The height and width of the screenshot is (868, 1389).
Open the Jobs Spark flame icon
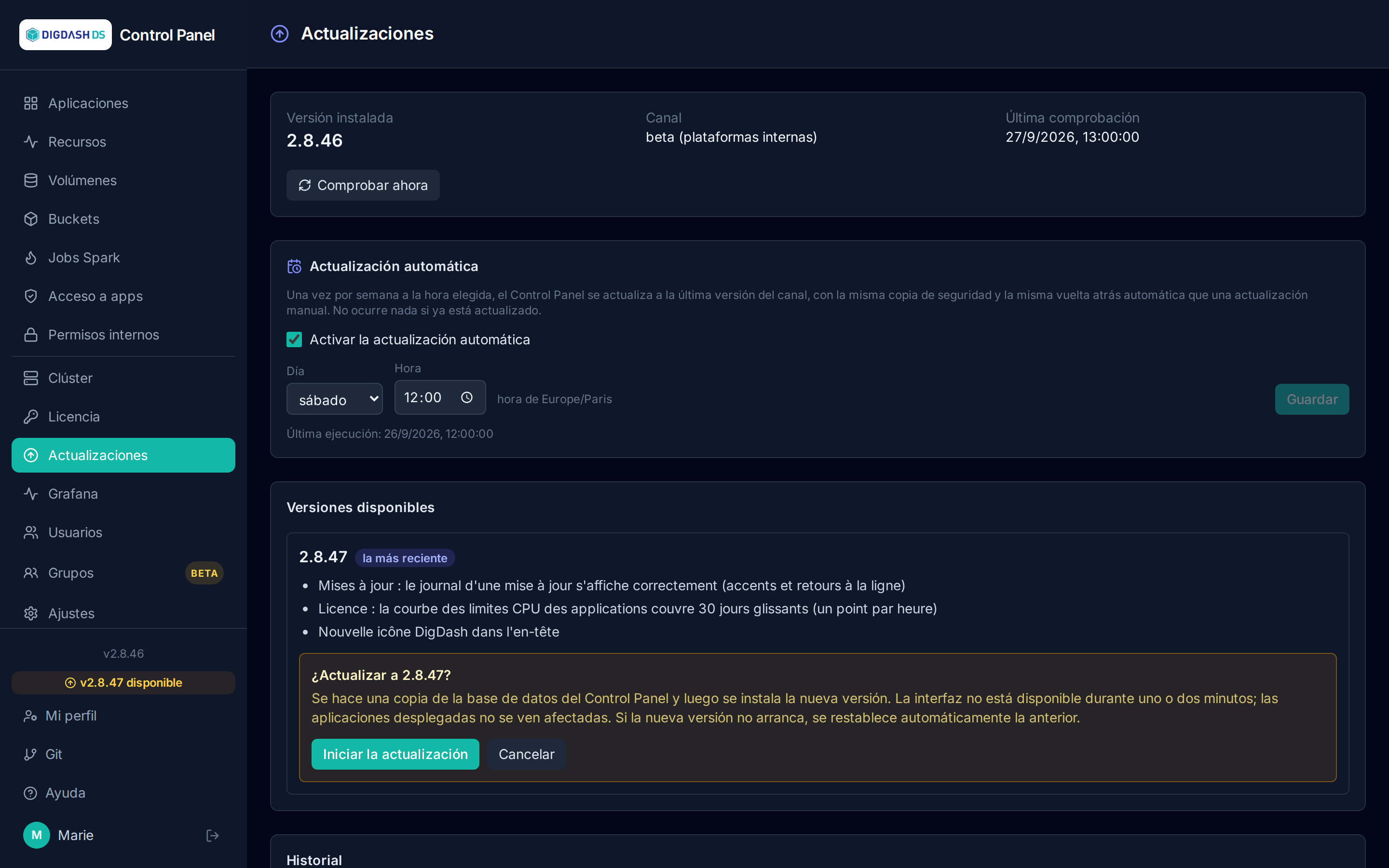point(30,258)
